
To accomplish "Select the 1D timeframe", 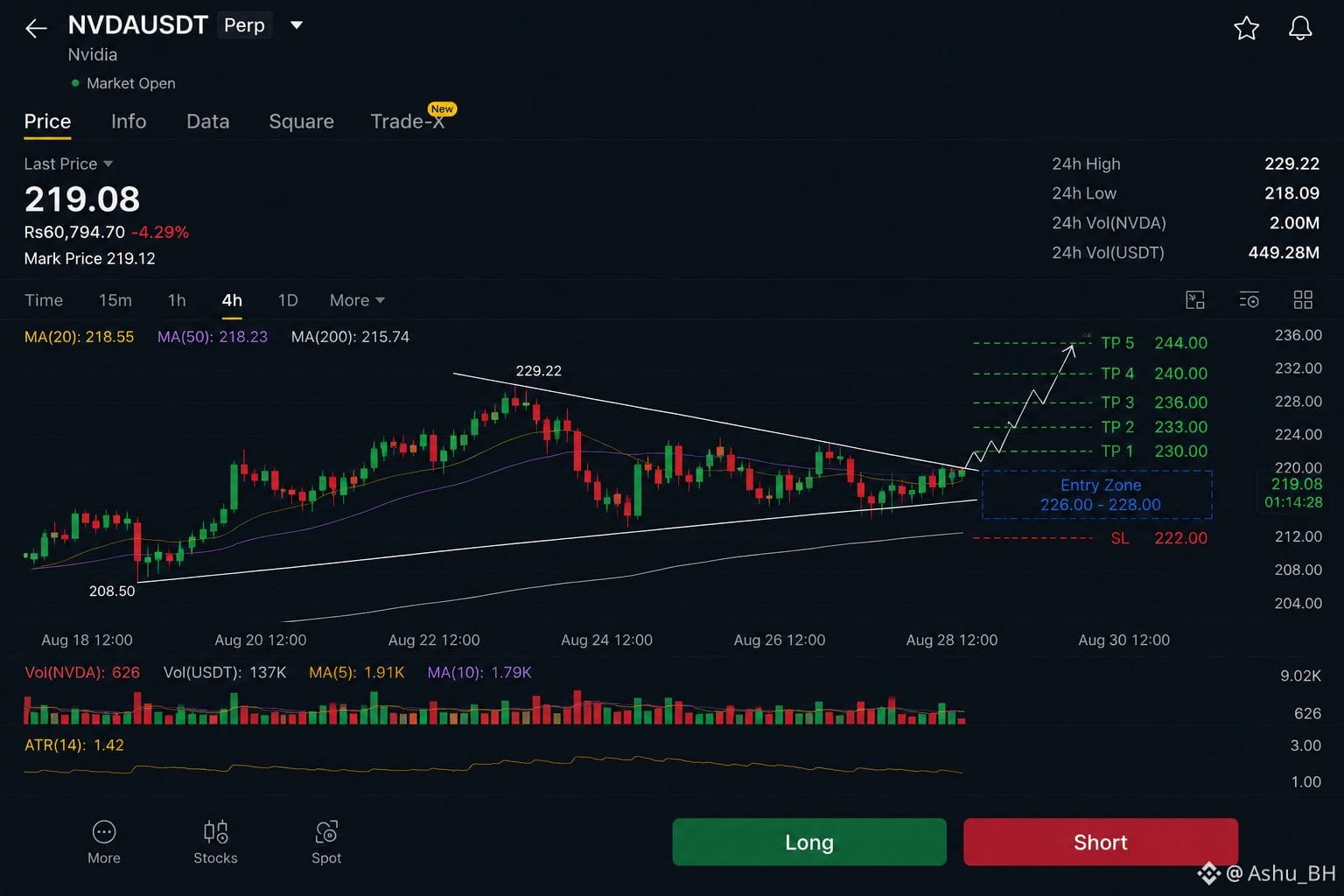I will tap(288, 300).
